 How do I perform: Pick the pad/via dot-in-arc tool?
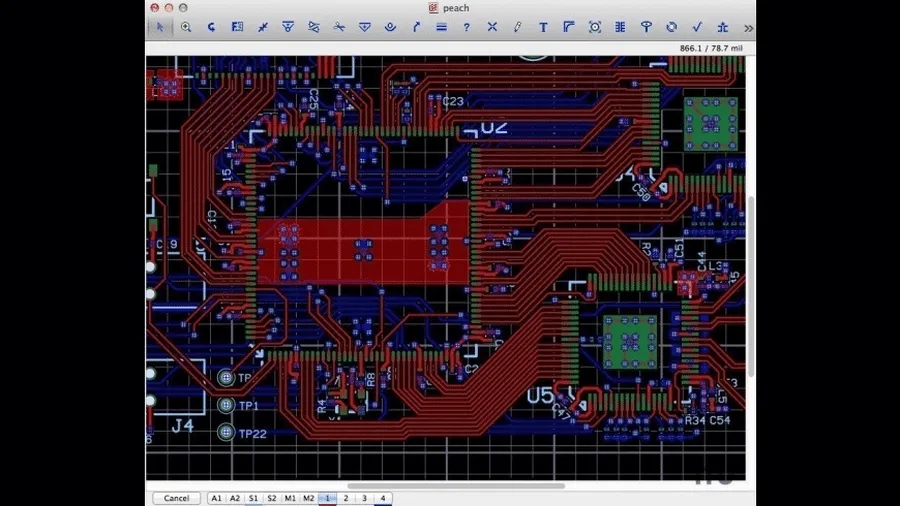point(390,27)
